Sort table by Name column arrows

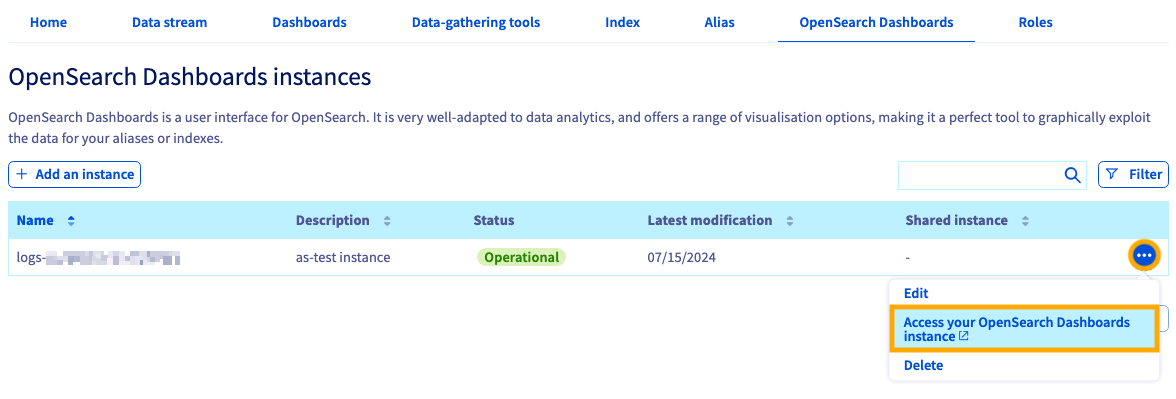point(71,220)
